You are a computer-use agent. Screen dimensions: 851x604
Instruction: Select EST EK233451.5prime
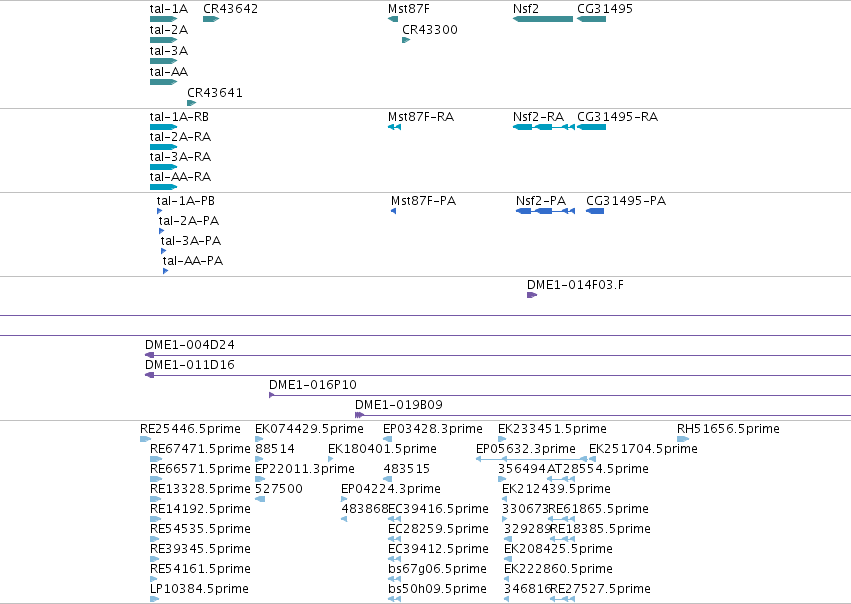502,440
